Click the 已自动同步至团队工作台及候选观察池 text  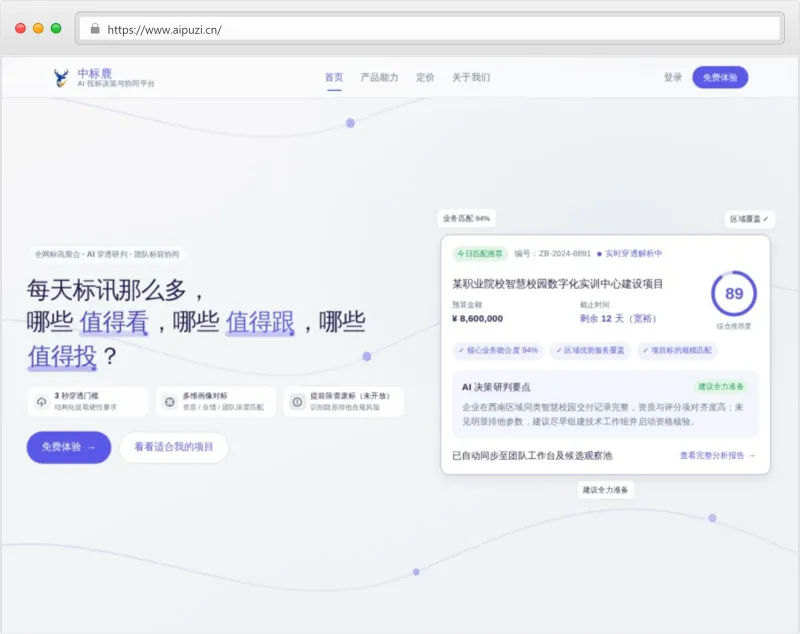(532, 455)
